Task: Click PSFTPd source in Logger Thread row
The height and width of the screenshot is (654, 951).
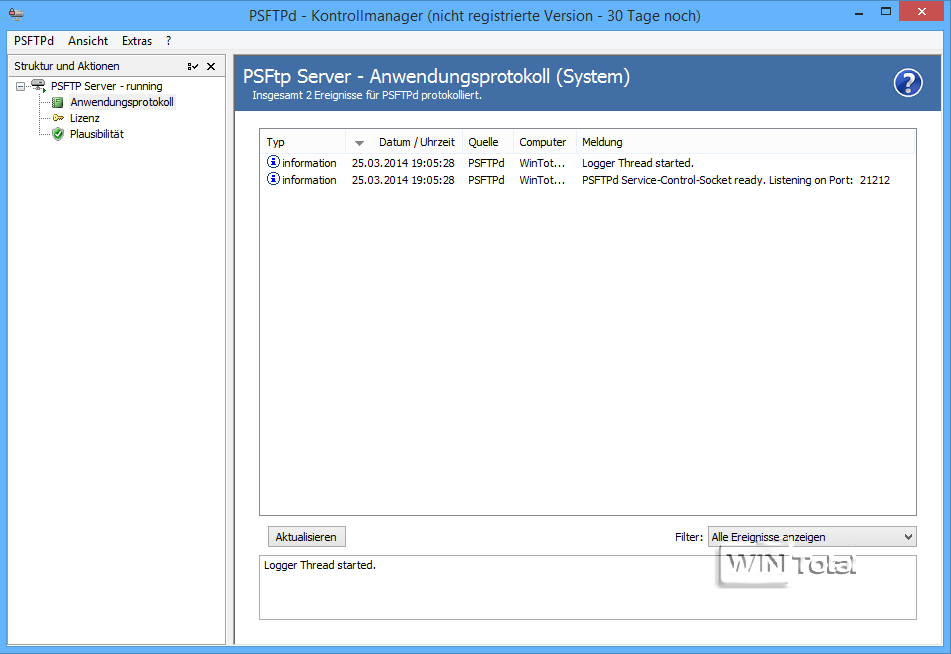Action: [486, 163]
